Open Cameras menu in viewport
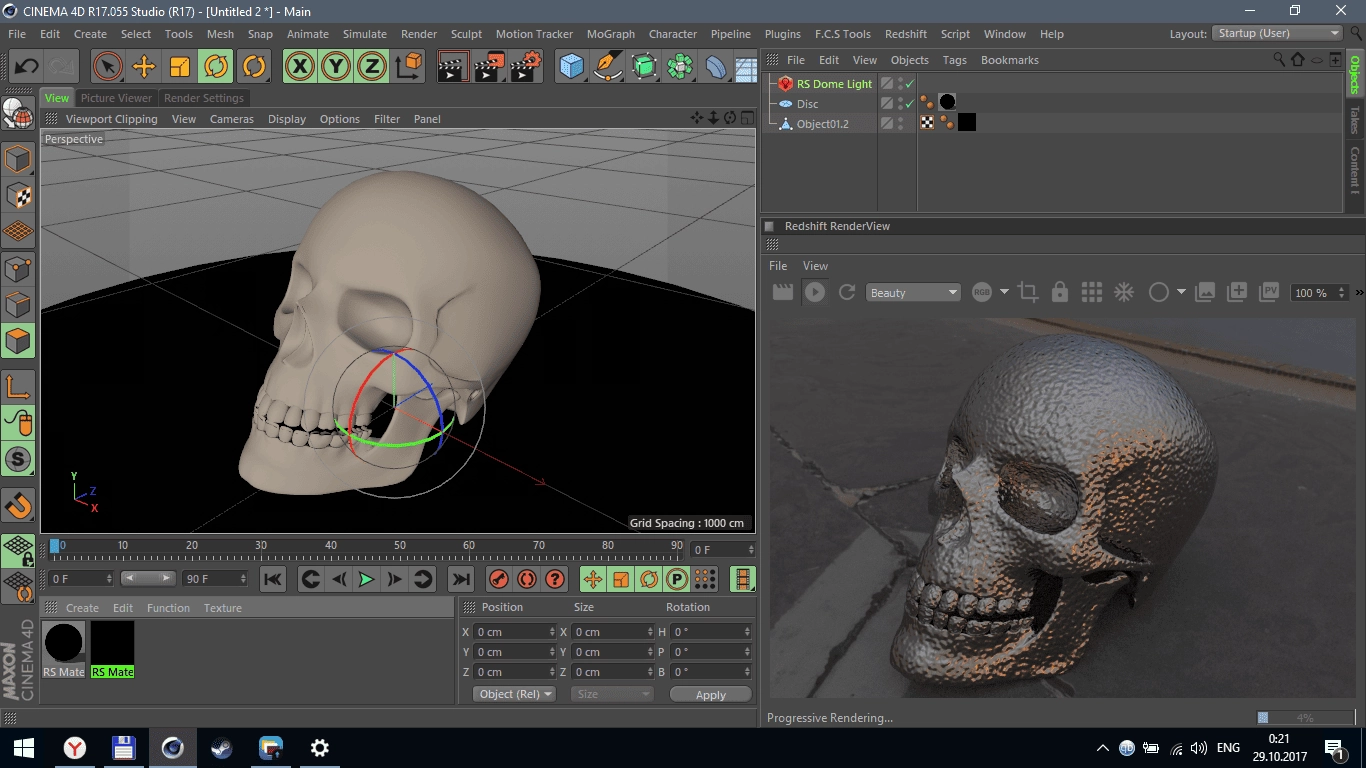This screenshot has height=768, width=1366. pyautogui.click(x=231, y=119)
